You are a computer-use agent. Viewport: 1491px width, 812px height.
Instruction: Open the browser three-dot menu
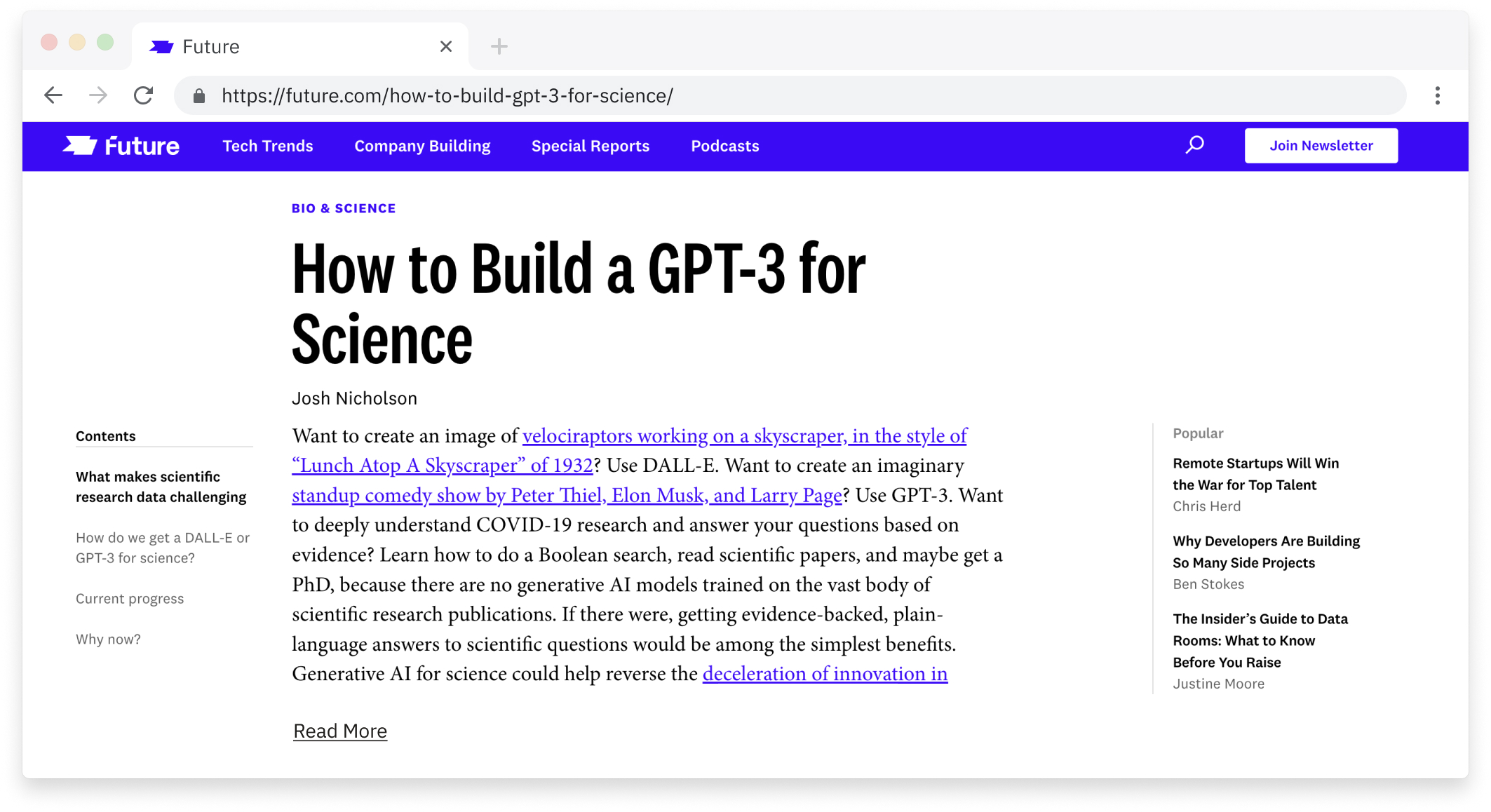point(1437,95)
